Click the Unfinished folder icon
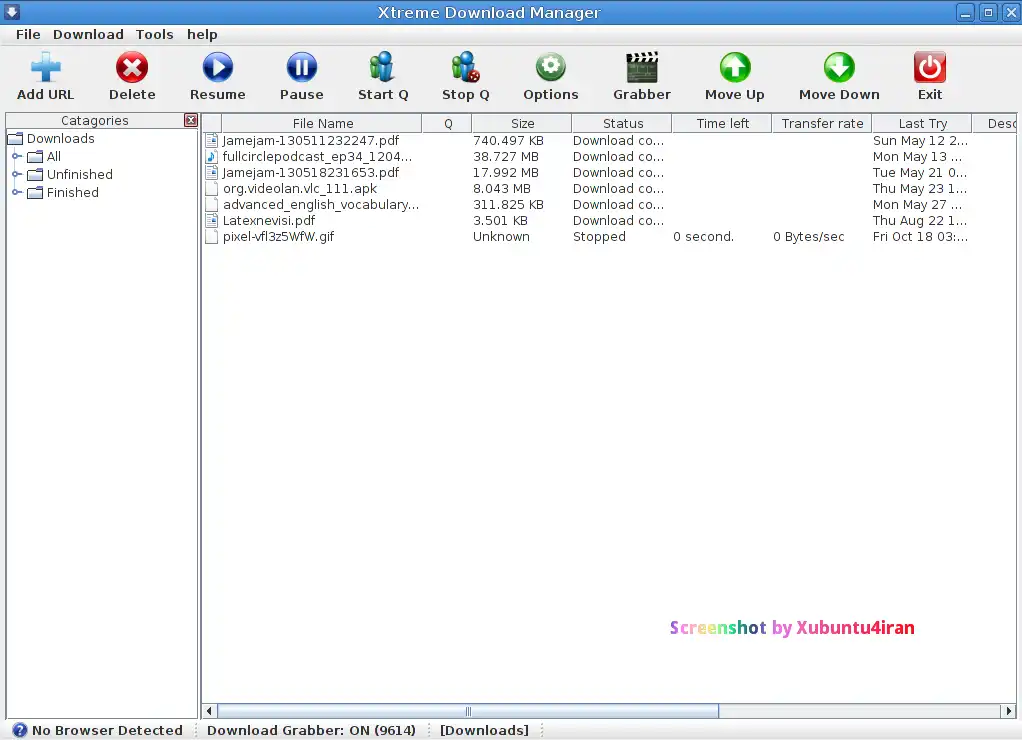This screenshot has width=1022, height=740. click(35, 174)
